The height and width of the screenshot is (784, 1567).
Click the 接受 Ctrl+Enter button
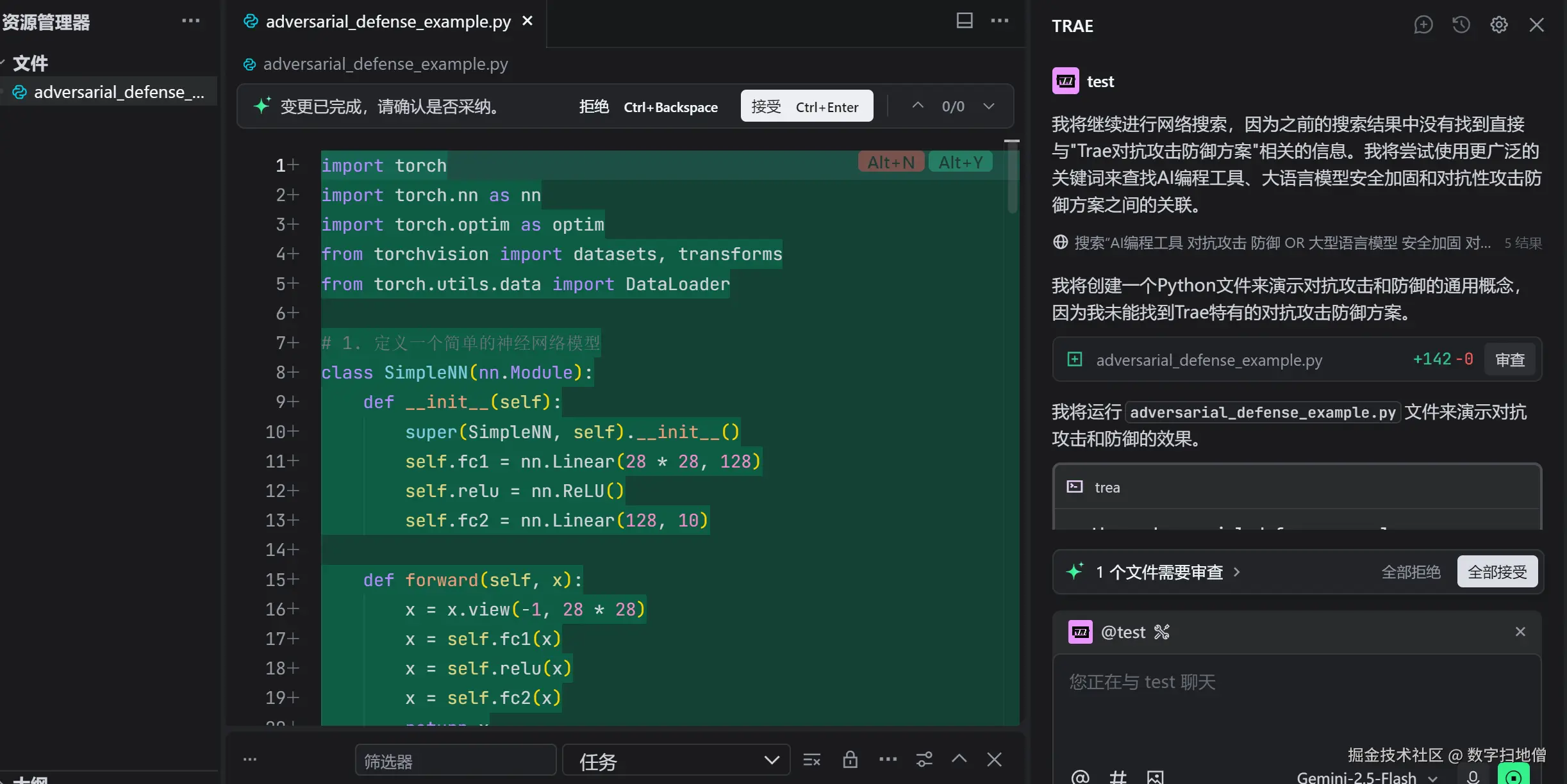click(806, 106)
